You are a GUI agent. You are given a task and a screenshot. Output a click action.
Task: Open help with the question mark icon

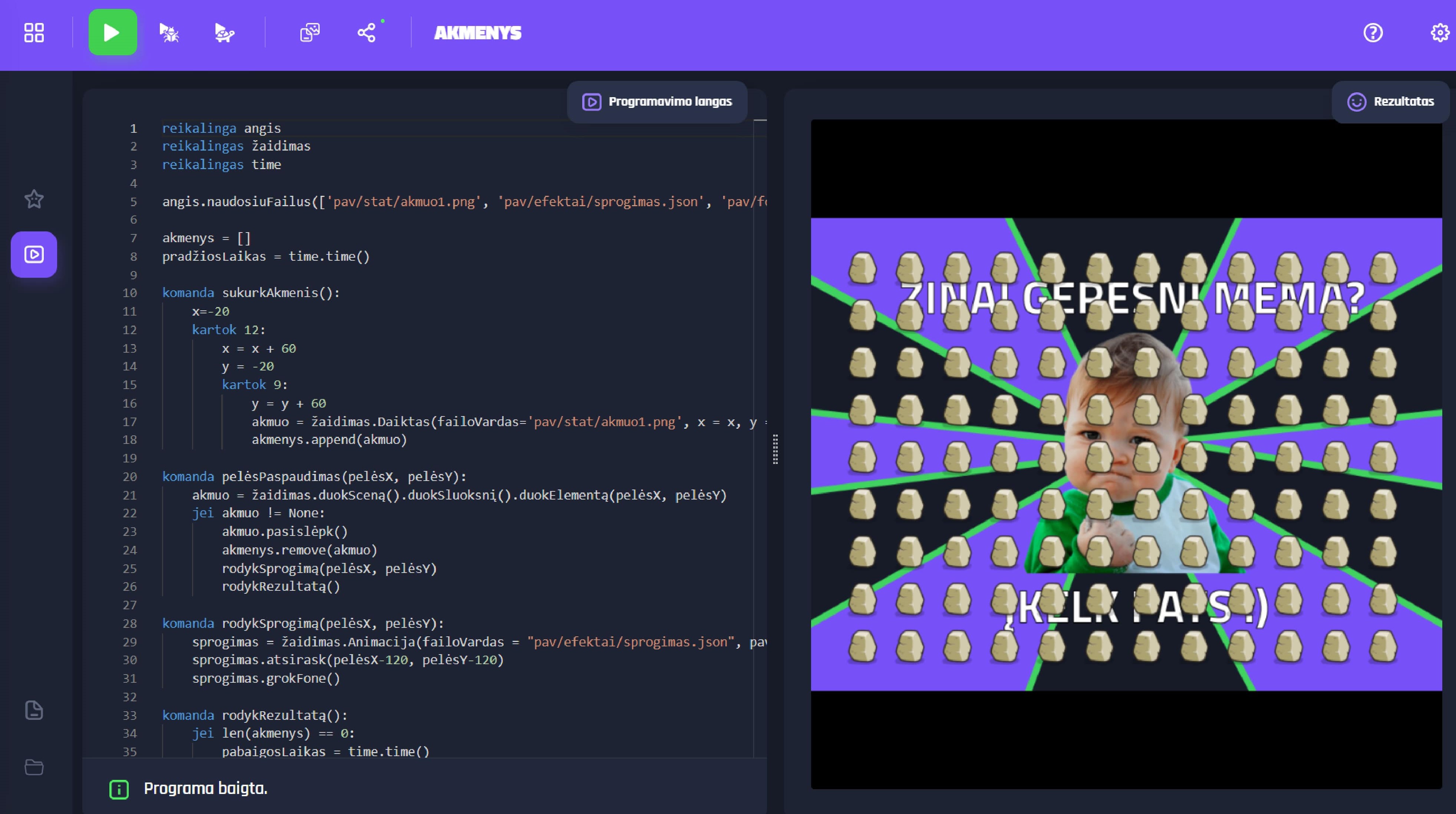(1373, 33)
